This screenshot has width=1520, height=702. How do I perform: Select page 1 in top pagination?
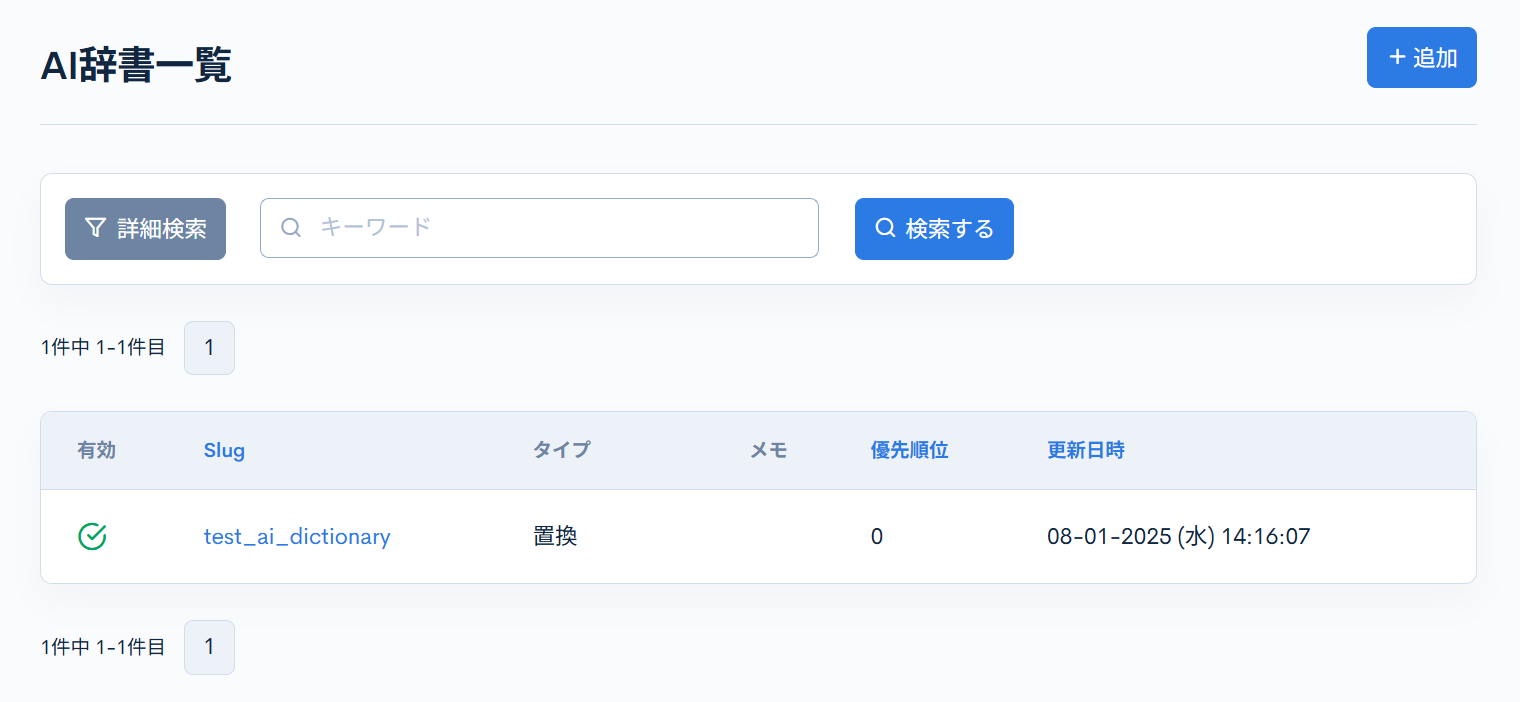(209, 348)
